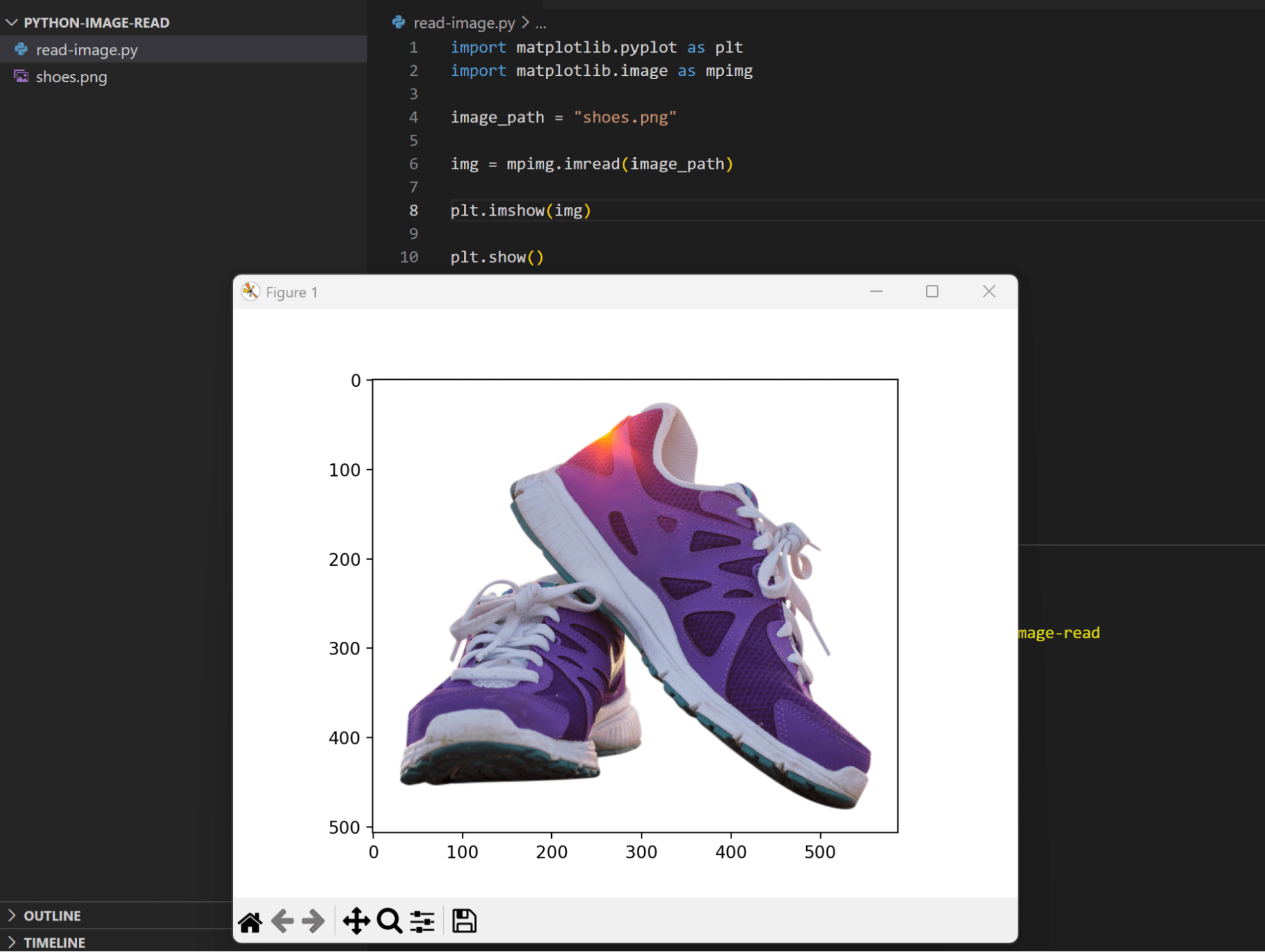Image resolution: width=1265 pixels, height=952 pixels.
Task: Click image file icon beside shoes.png
Action: coord(22,77)
